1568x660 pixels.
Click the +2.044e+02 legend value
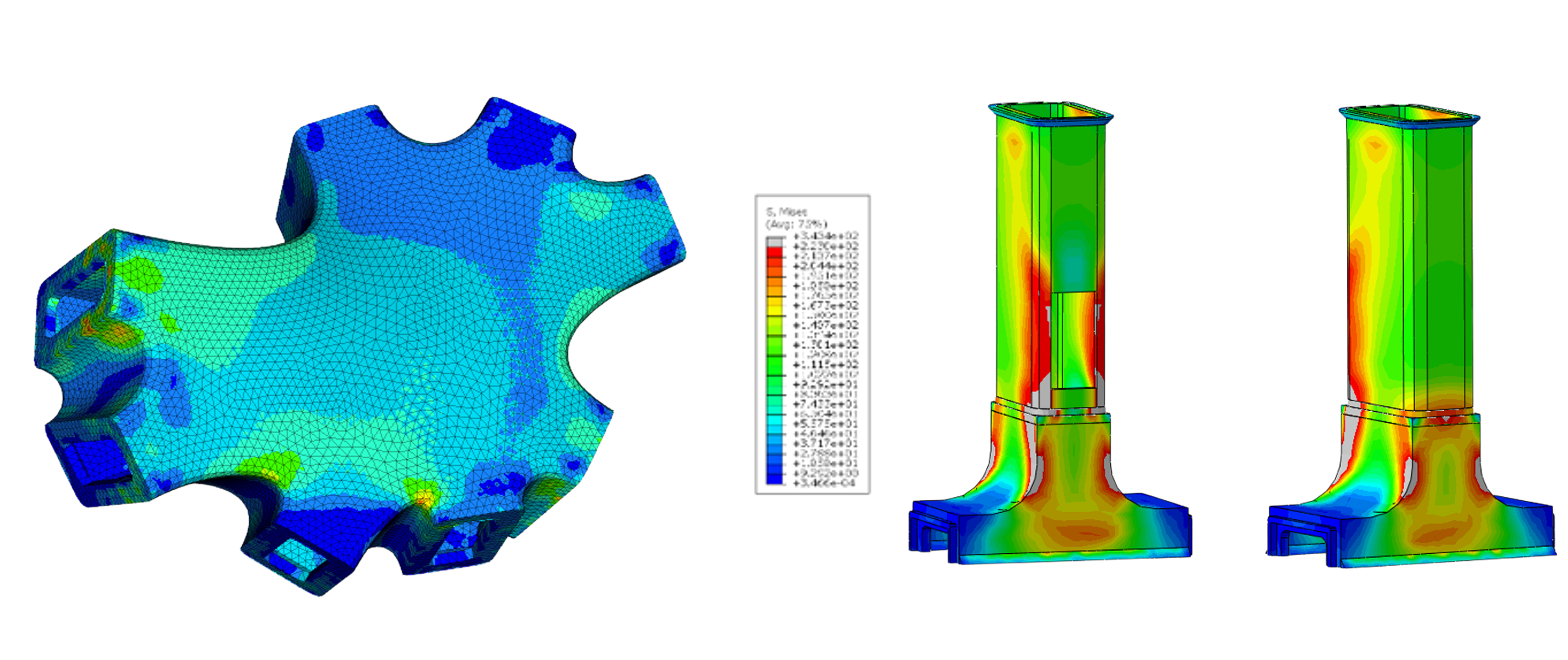click(x=826, y=266)
